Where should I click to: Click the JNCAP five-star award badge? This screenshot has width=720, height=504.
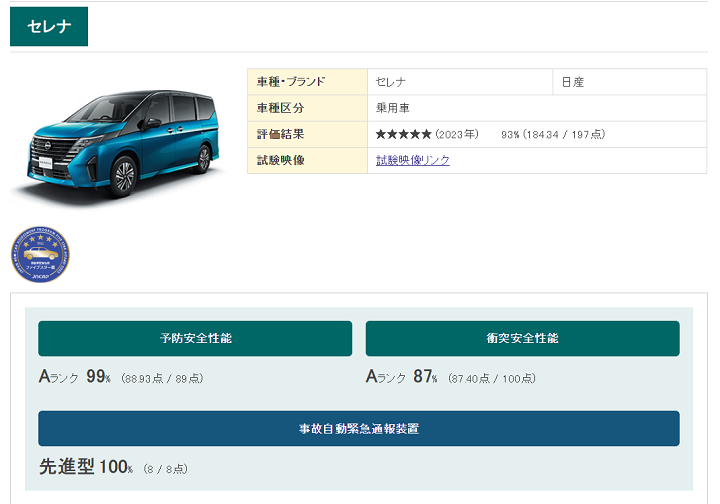pos(40,254)
